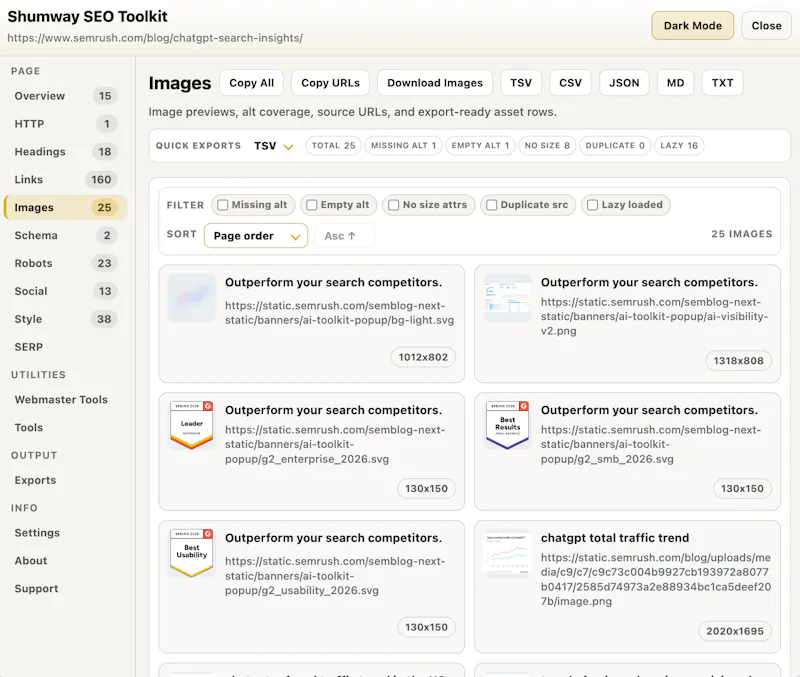Image resolution: width=800 pixels, height=677 pixels.
Task: Toggle the Asc sort direction button
Action: (x=345, y=236)
